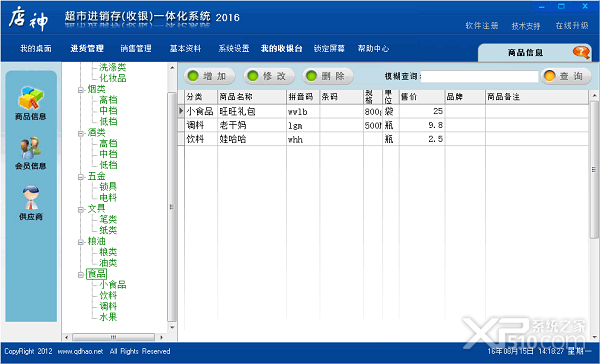Collapse the 五金 tree node
This screenshot has height=364, width=600.
coord(81,177)
